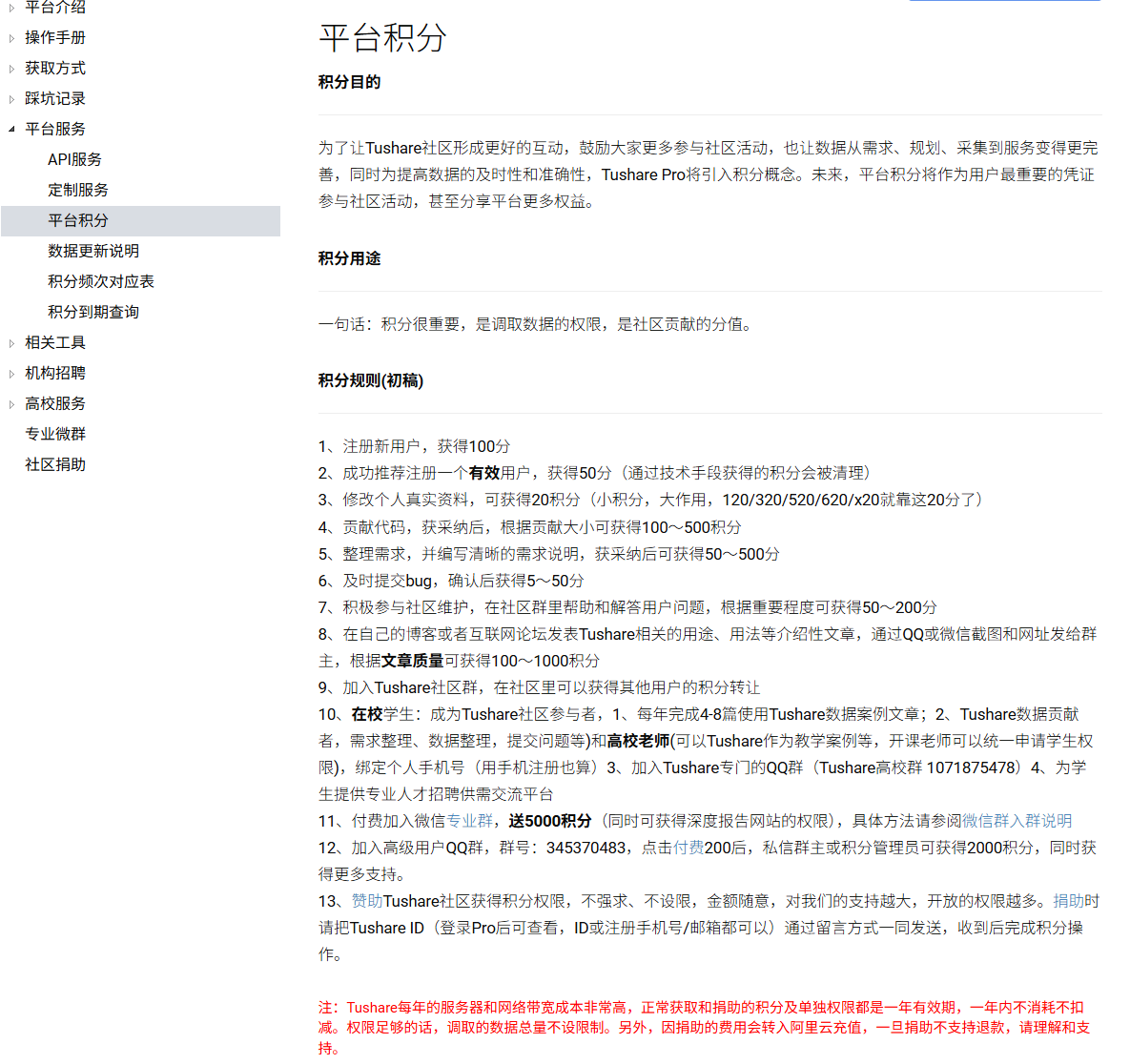Expand the 相关工具 tree arrow
This screenshot has height=1064, width=1130.
coord(11,343)
